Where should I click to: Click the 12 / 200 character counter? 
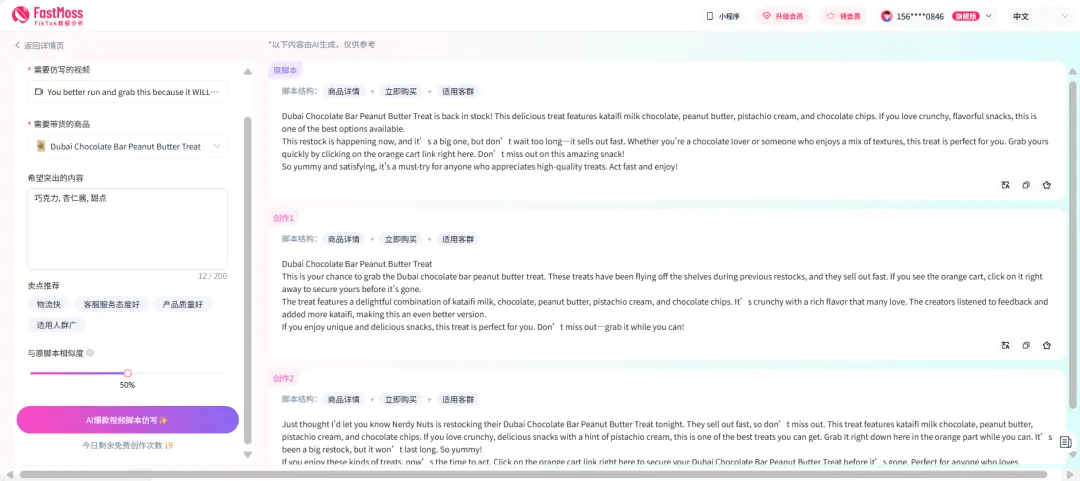point(212,276)
